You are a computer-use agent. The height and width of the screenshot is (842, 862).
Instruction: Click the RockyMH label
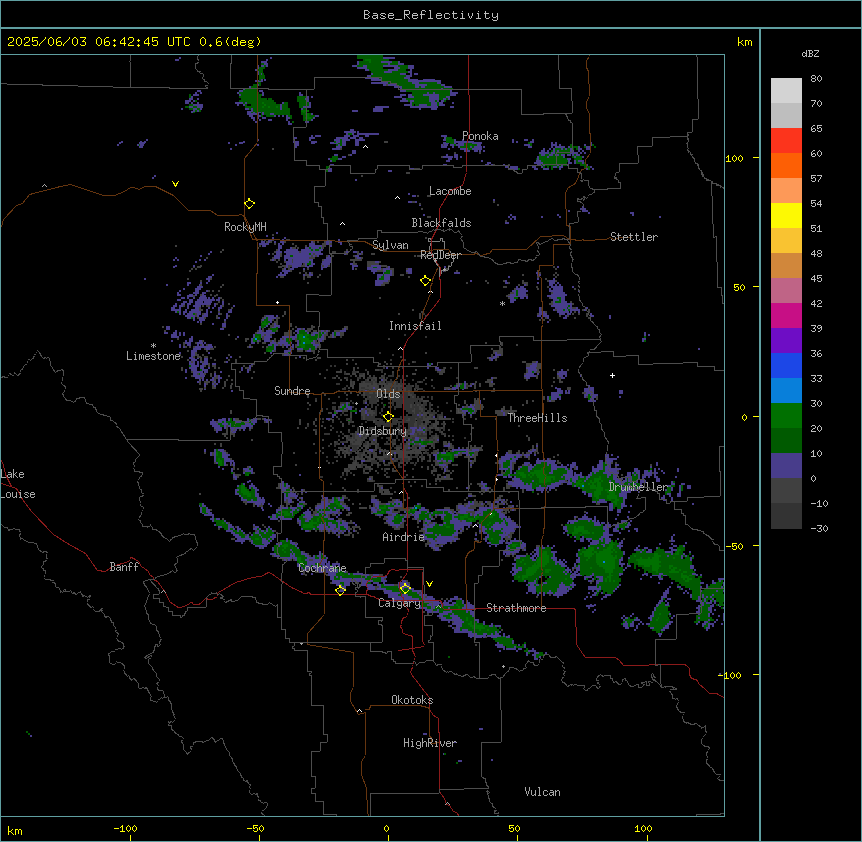point(245,227)
